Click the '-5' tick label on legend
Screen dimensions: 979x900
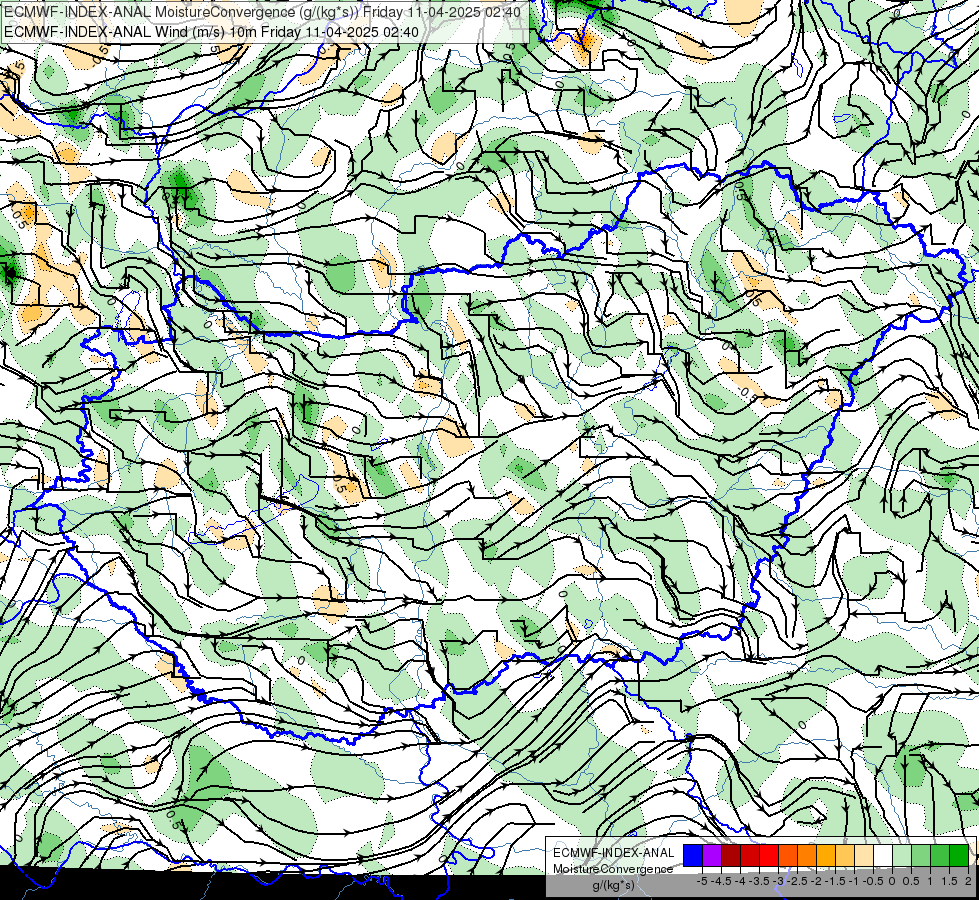(x=702, y=881)
